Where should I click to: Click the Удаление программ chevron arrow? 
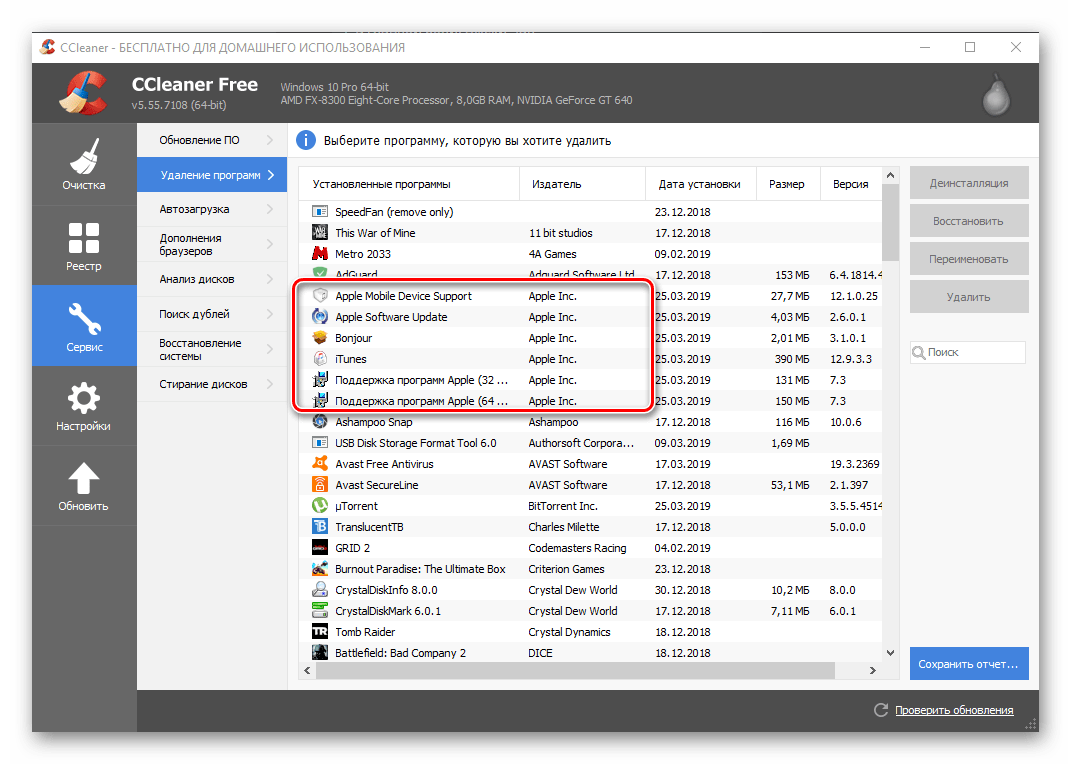click(x=271, y=175)
